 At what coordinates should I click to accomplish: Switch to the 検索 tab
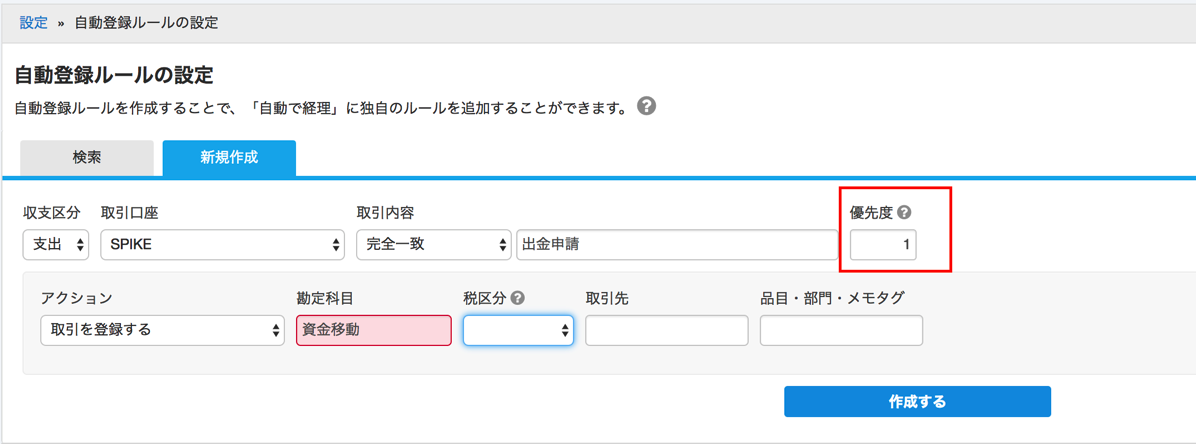click(x=87, y=158)
